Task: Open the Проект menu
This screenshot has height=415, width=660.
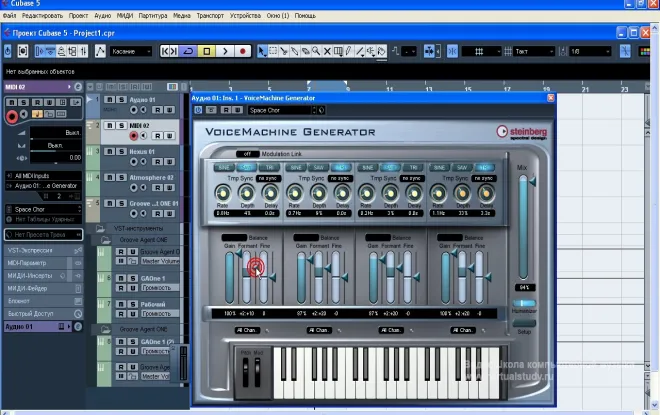Action: tap(78, 16)
